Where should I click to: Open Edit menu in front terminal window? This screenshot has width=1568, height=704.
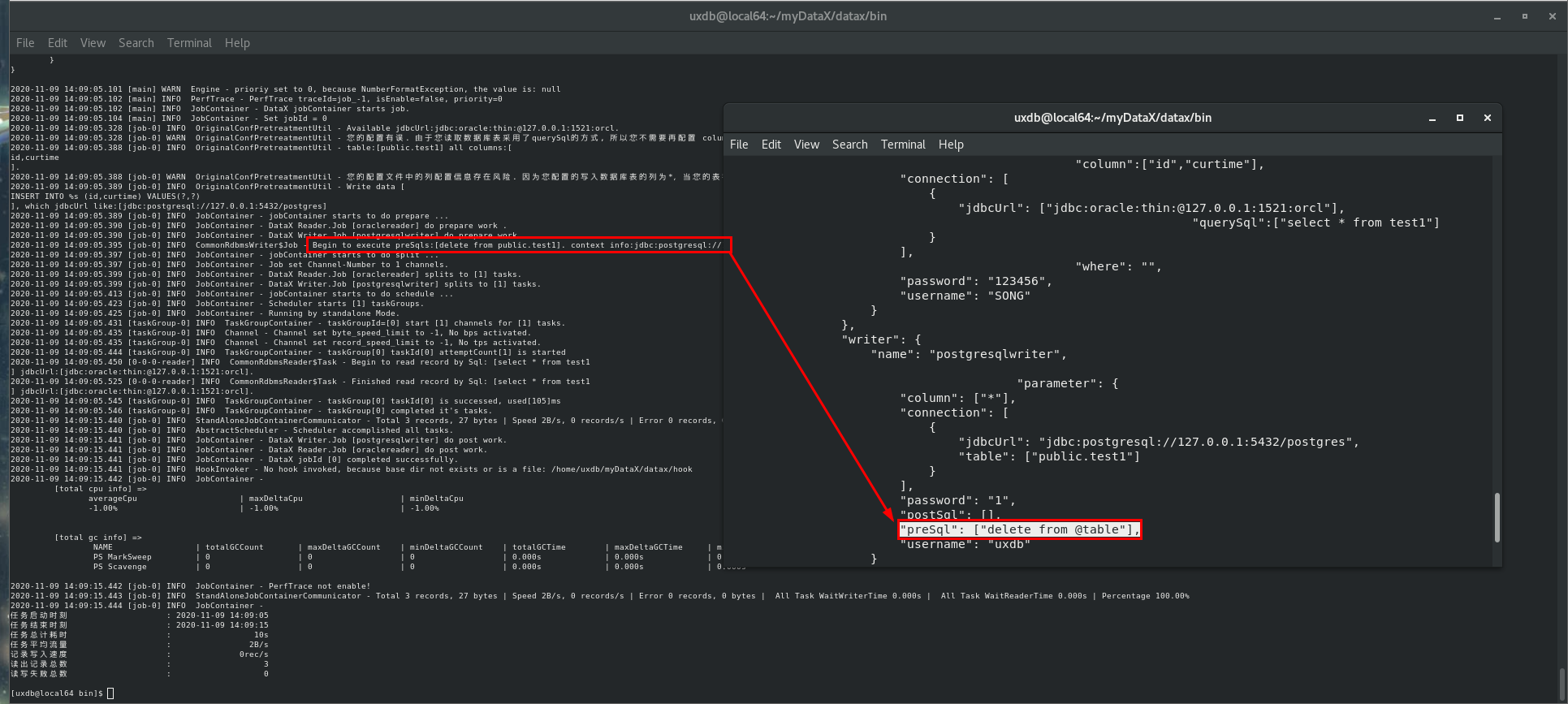(x=771, y=145)
